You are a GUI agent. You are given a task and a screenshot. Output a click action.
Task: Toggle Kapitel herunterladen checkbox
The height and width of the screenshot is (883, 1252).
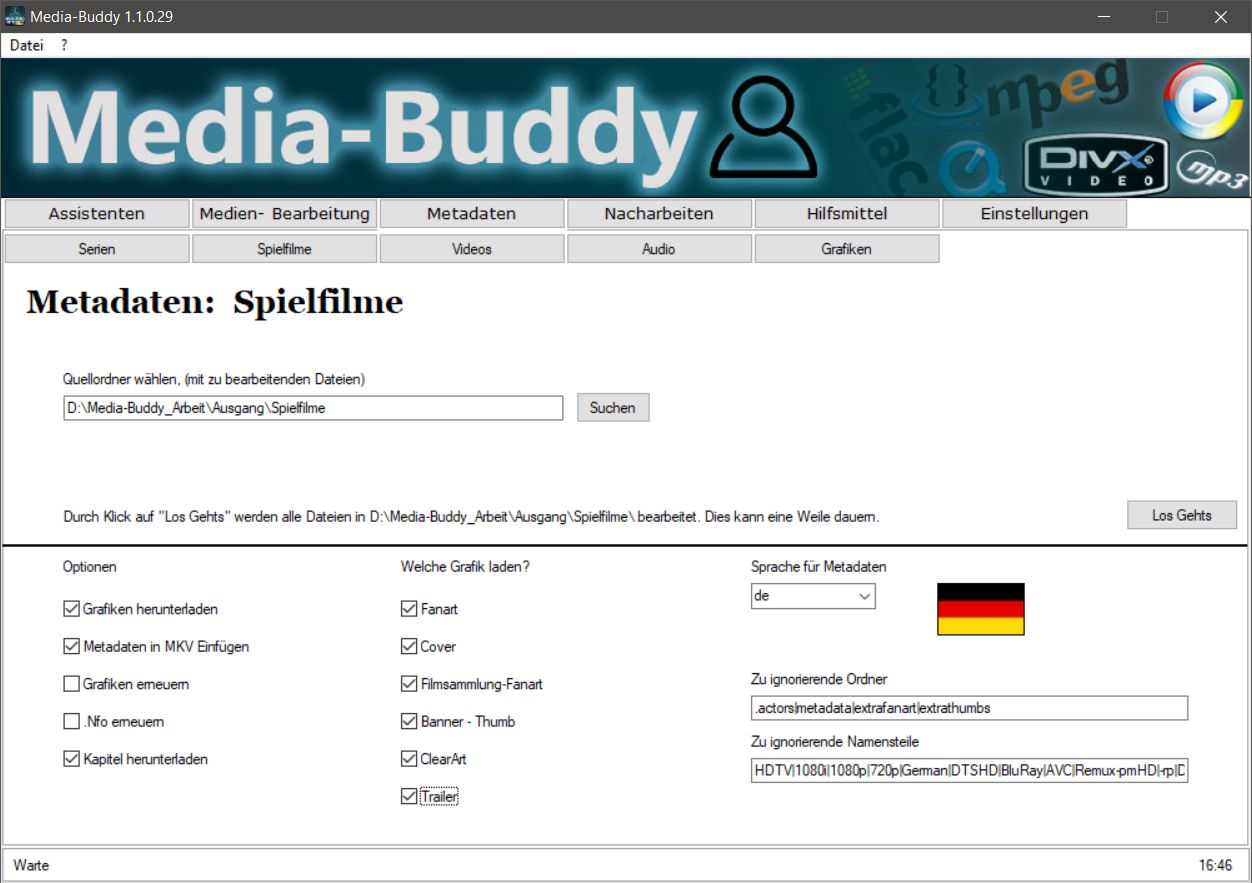click(x=71, y=759)
